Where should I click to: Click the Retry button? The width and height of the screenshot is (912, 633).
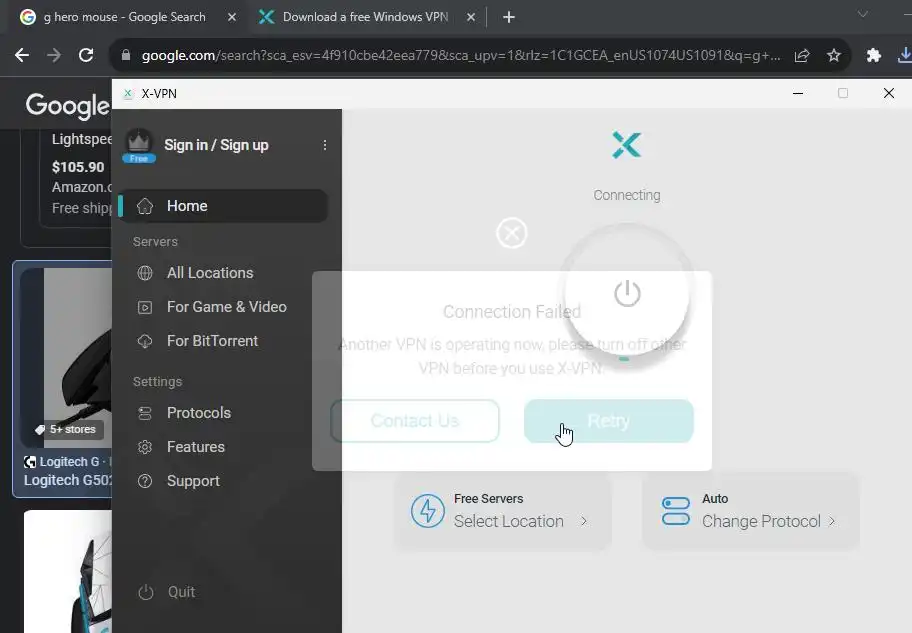608,421
